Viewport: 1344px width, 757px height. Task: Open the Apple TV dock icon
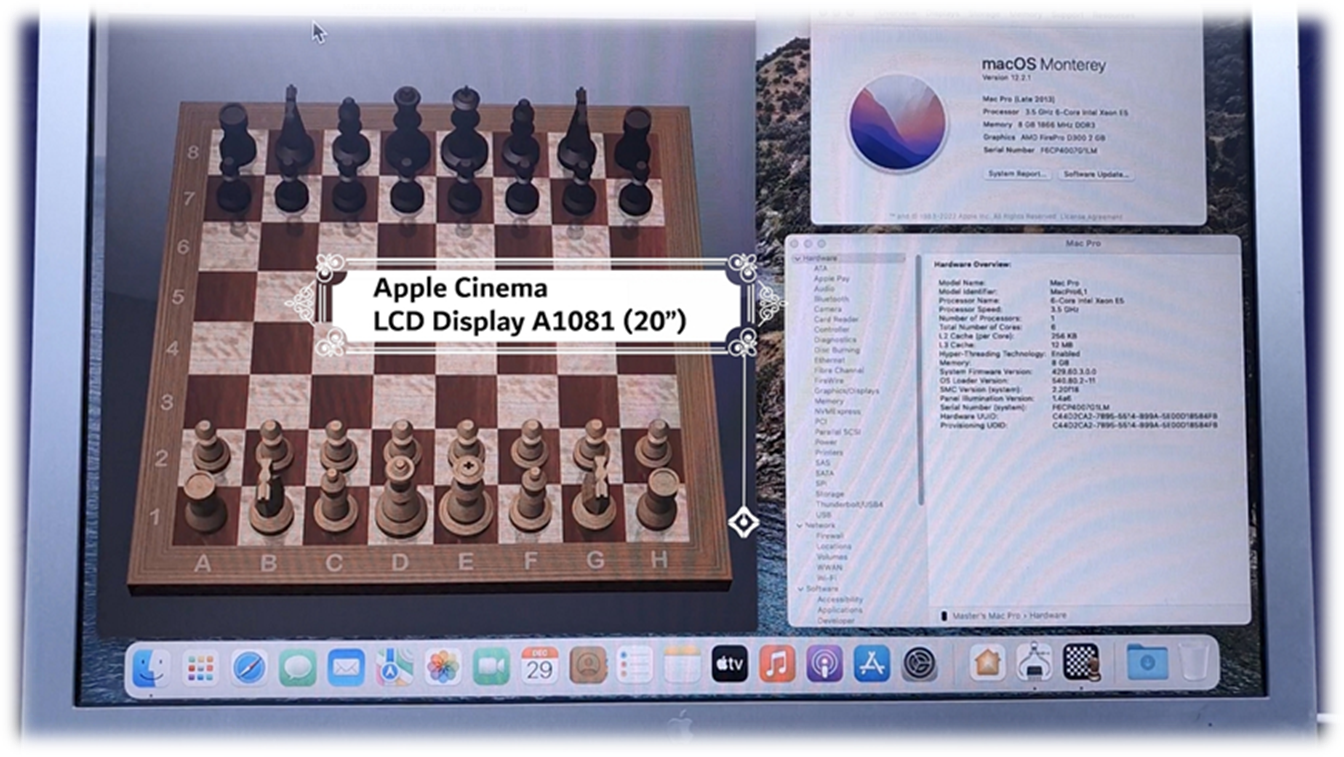(729, 664)
